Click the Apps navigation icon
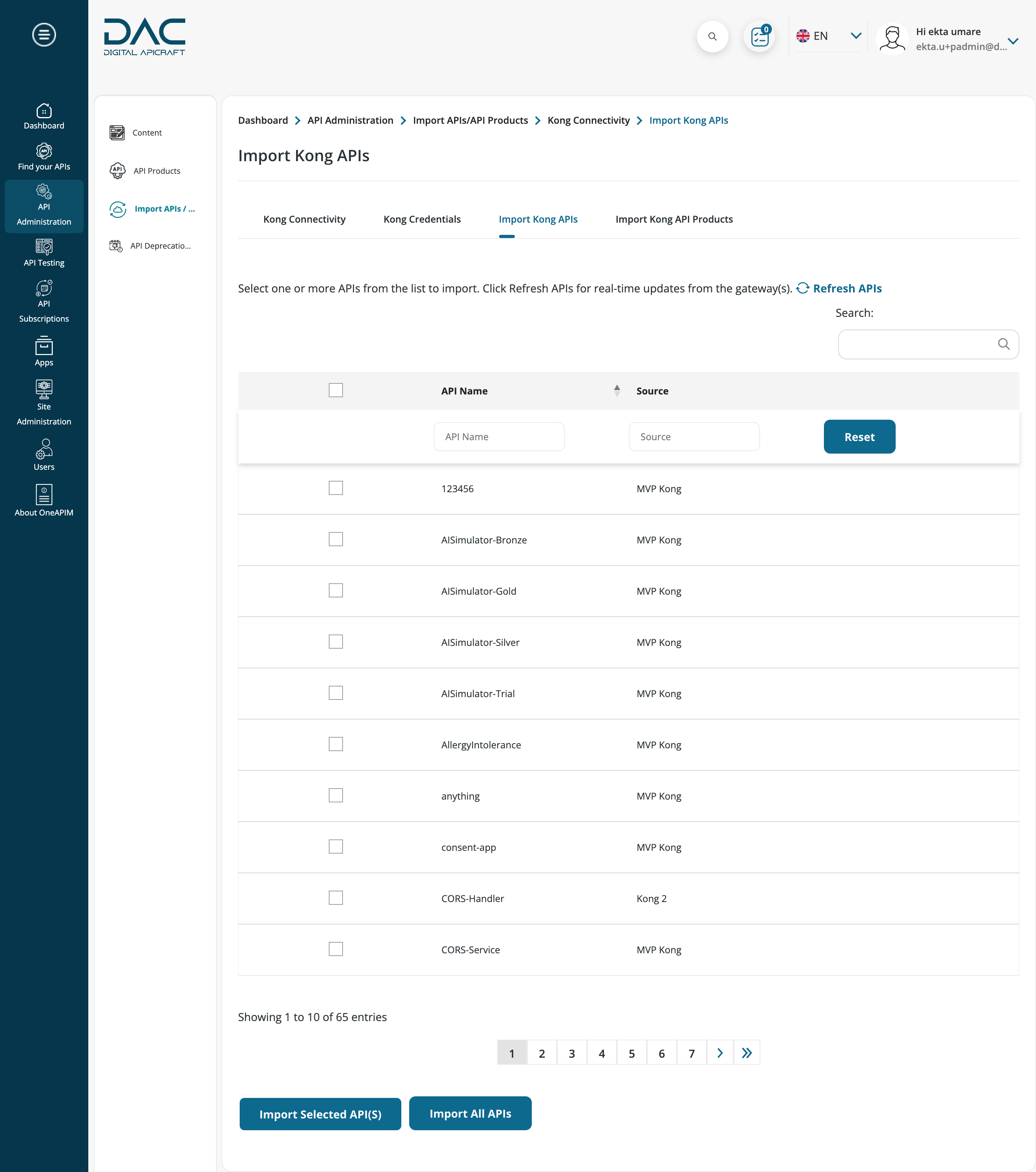This screenshot has height=1172, width=1036. (44, 355)
